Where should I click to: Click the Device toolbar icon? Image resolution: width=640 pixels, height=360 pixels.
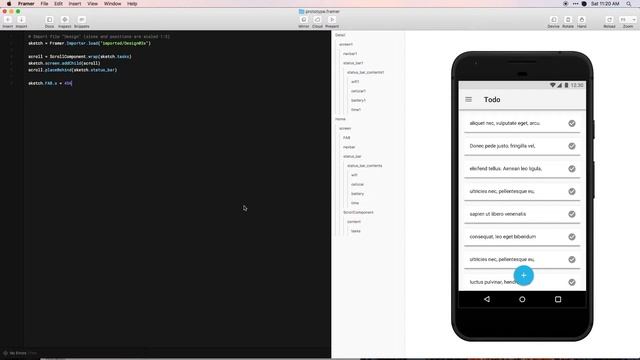(x=553, y=20)
